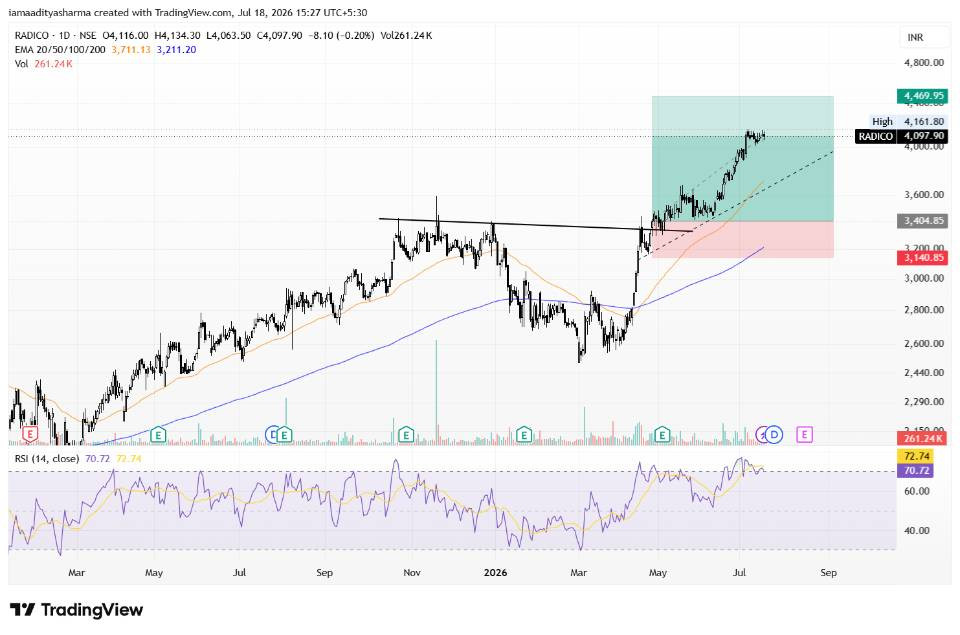Click the blue dividend D marker near August

pos(272,435)
